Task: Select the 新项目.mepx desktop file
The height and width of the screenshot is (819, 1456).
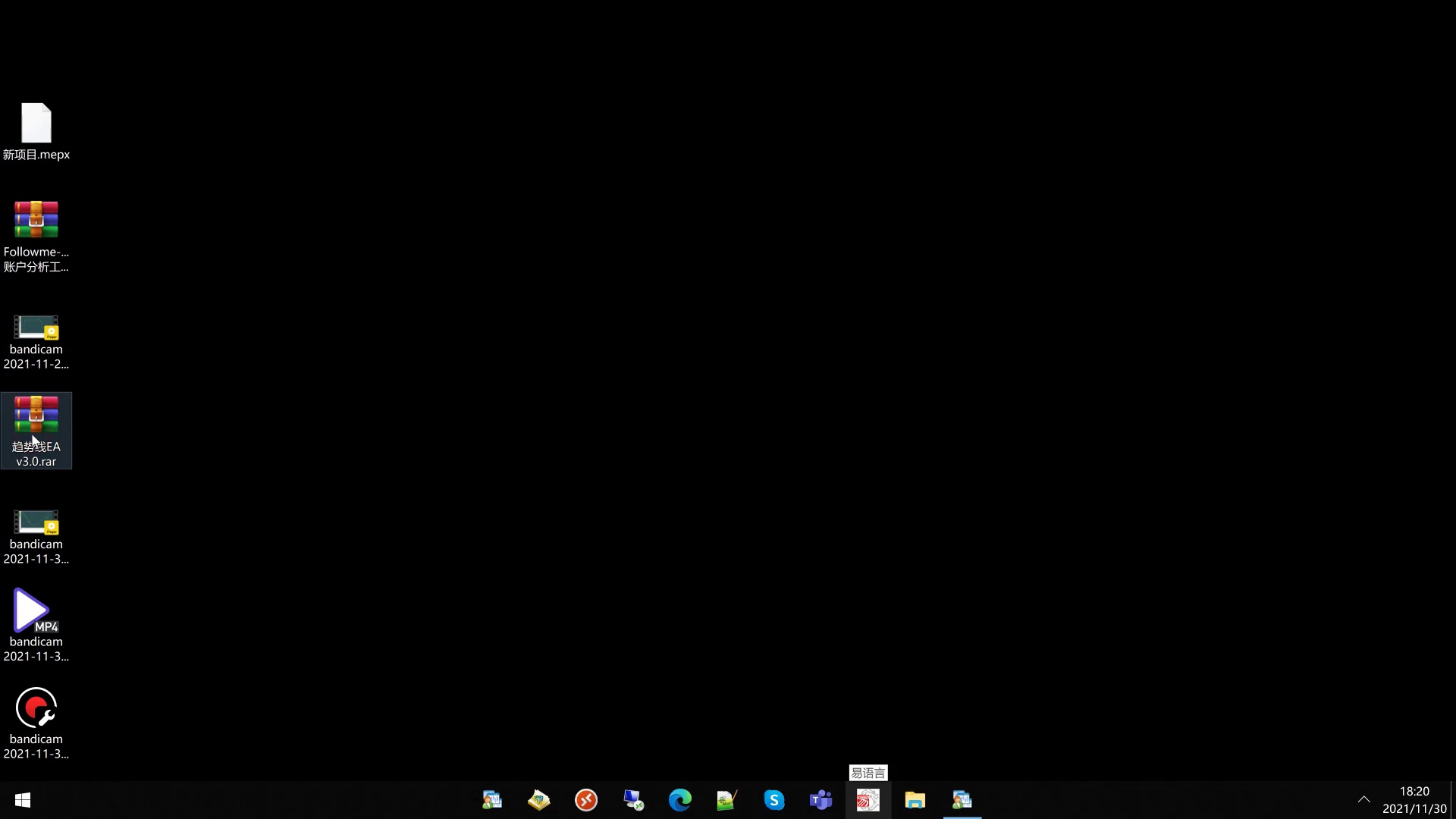Action: pyautogui.click(x=36, y=130)
